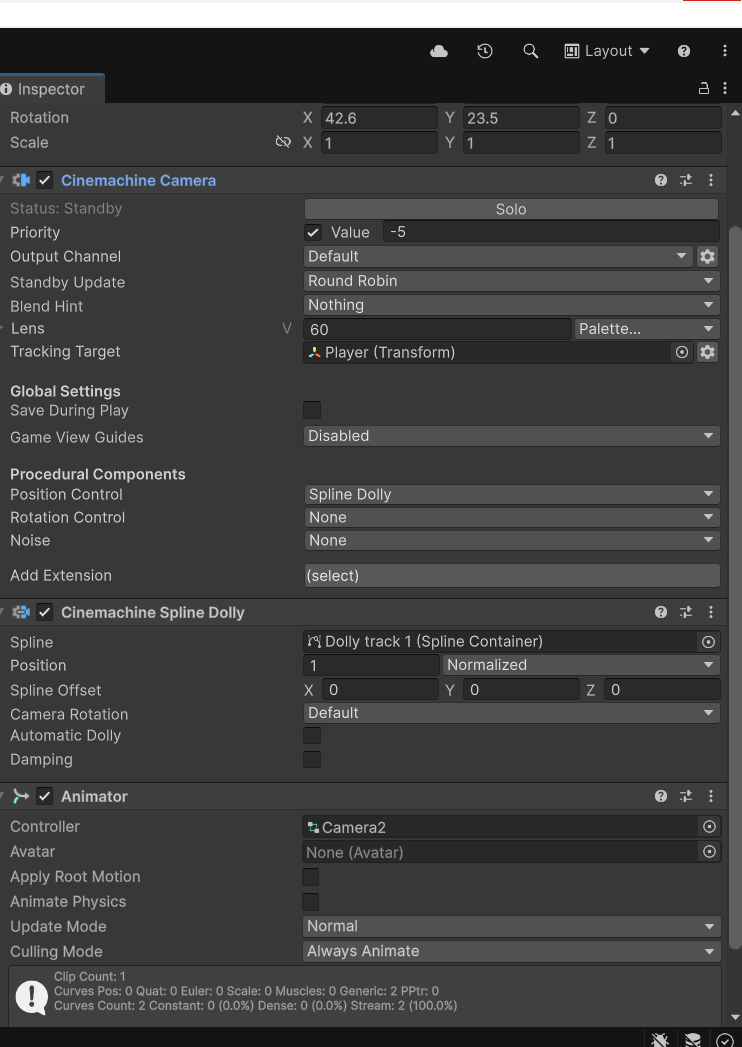Open the Layout menu
Image resolution: width=742 pixels, height=1047 pixels.
(x=607, y=51)
